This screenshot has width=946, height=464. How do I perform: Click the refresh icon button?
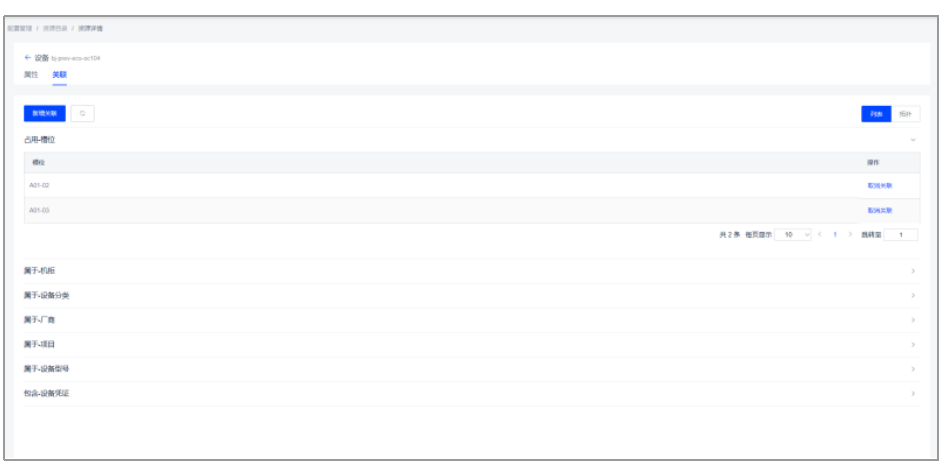point(83,113)
